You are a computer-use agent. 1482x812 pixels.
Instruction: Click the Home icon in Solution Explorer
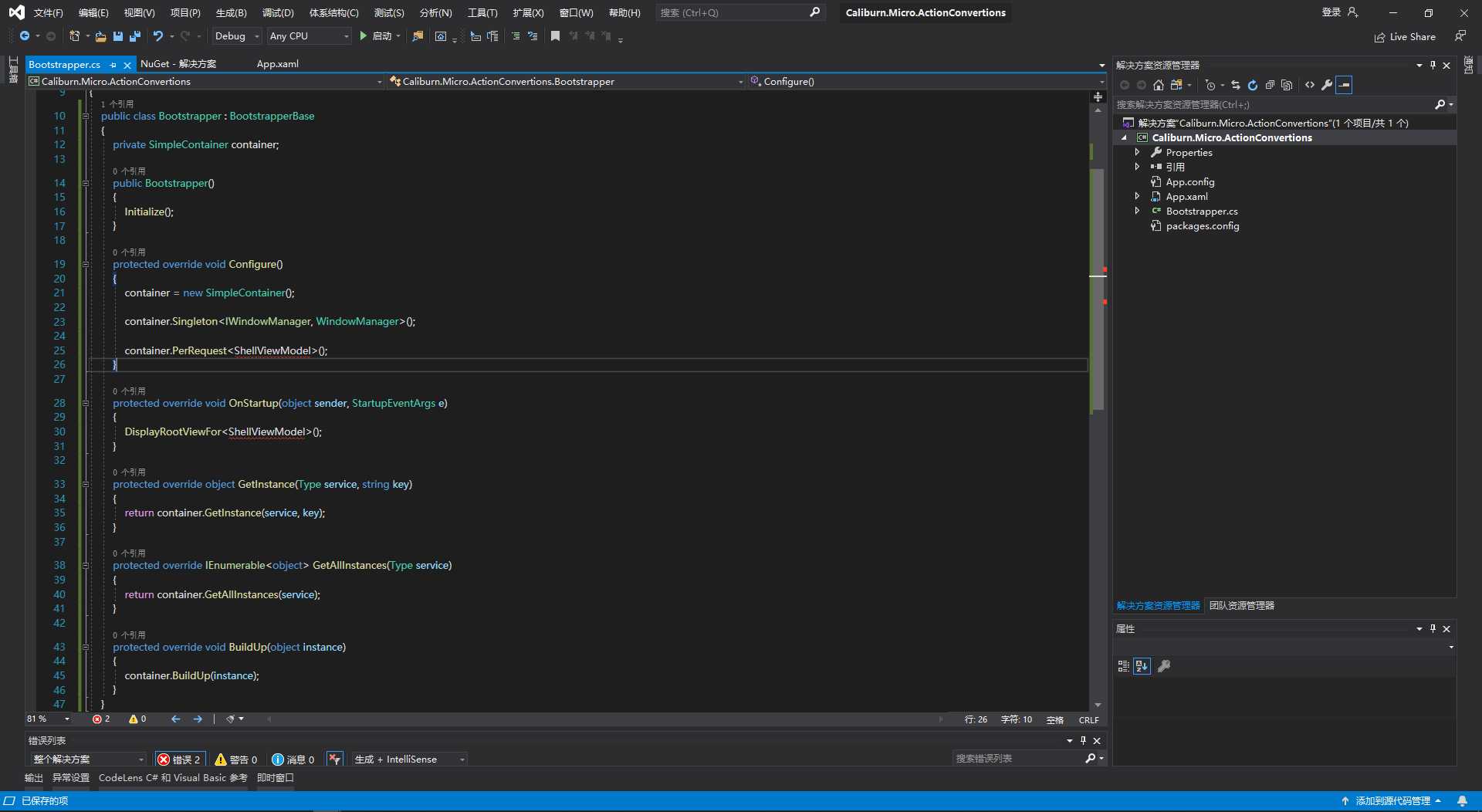(x=1159, y=85)
